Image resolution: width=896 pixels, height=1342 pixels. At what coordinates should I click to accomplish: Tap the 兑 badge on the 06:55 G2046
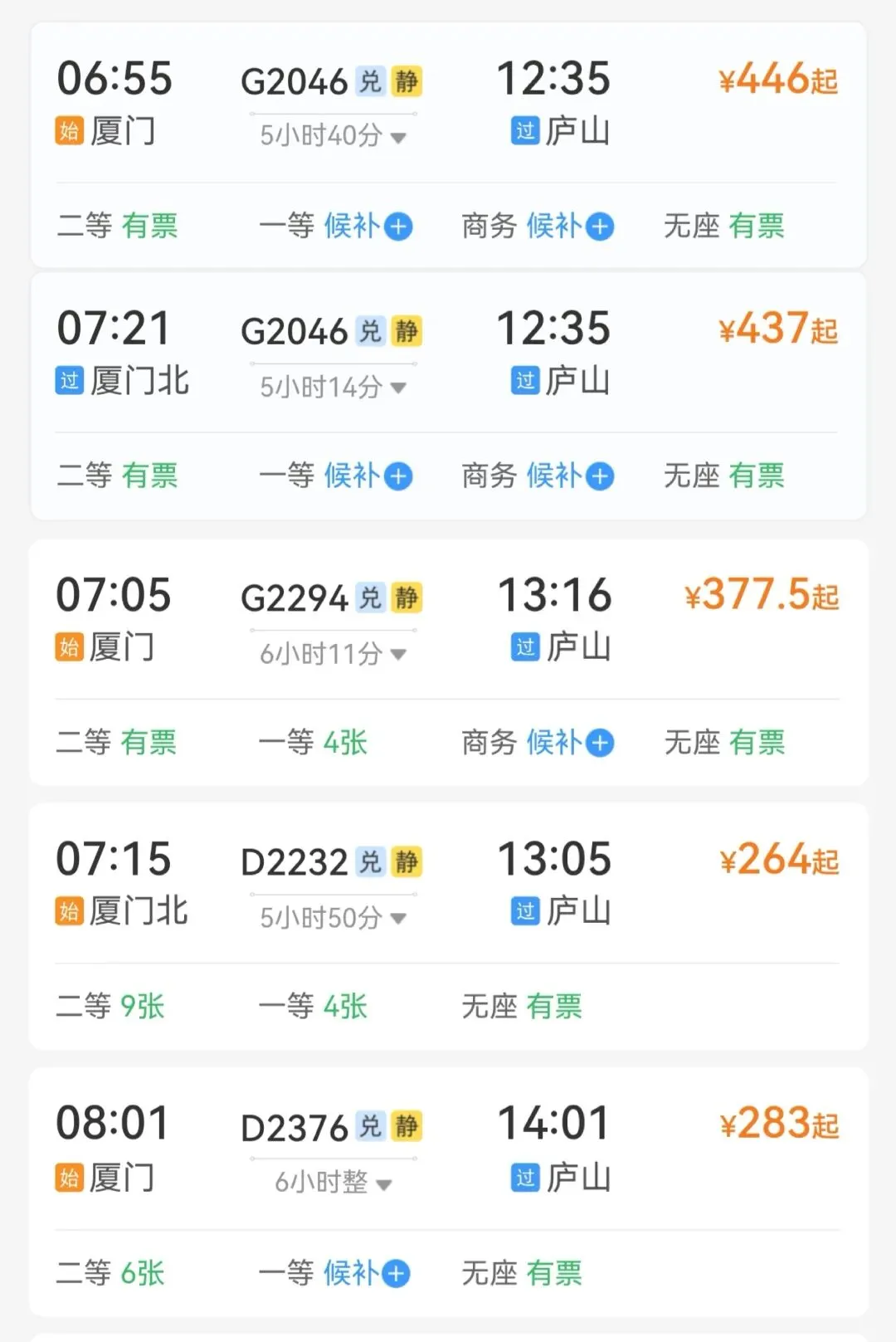click(x=370, y=81)
